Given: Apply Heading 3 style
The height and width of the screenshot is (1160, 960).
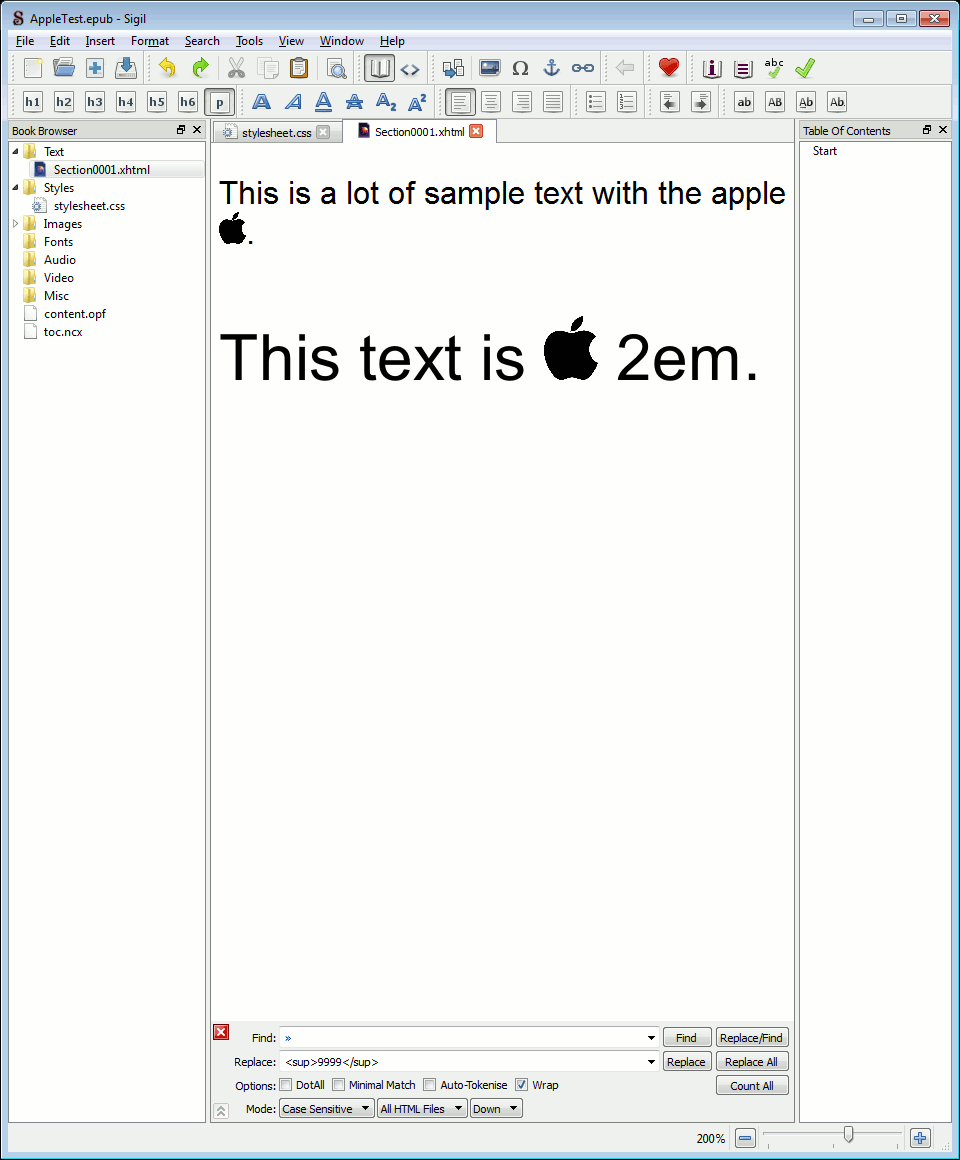Looking at the screenshot, I should point(95,102).
